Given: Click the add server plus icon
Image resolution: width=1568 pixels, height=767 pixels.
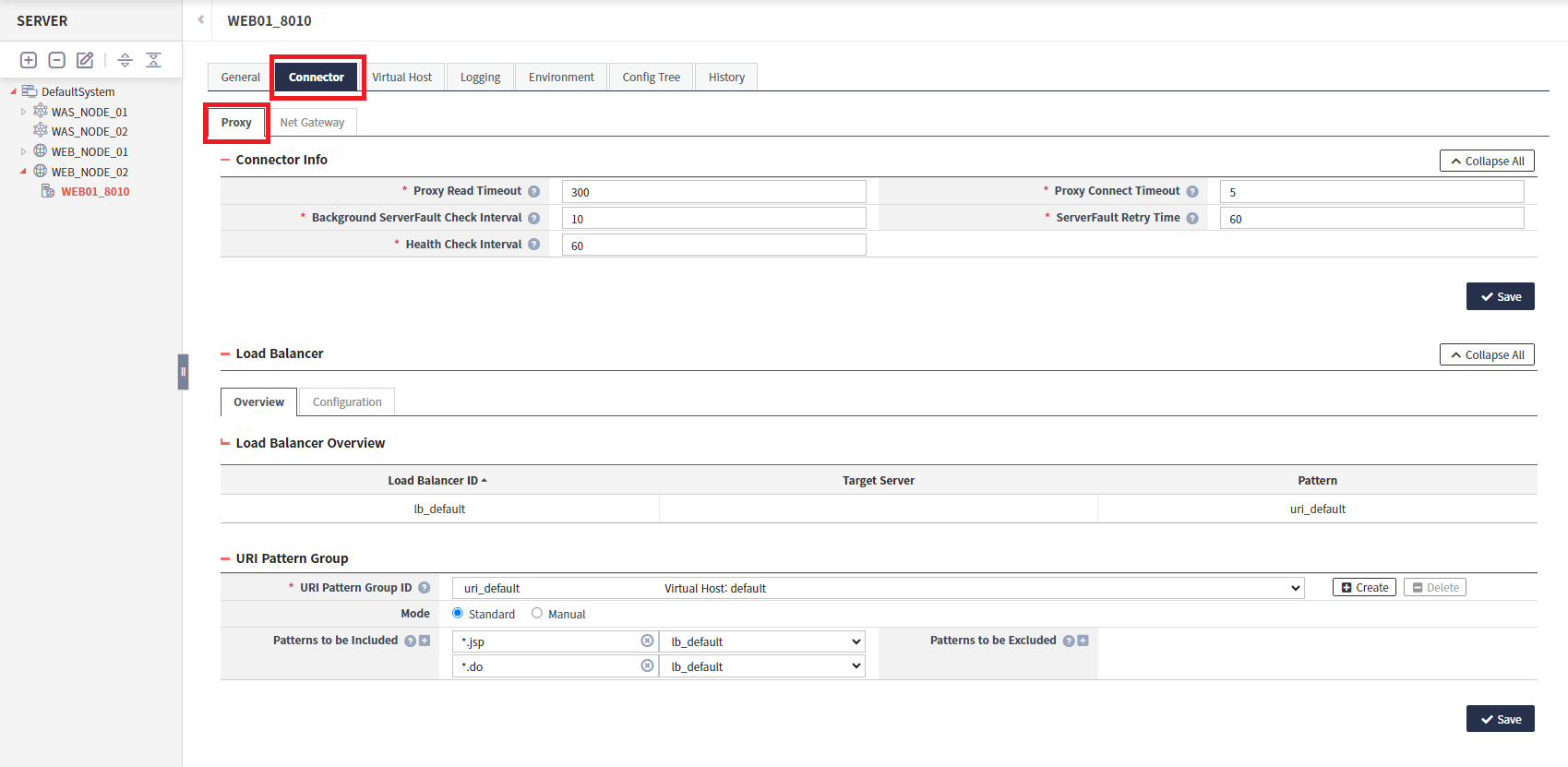Looking at the screenshot, I should [x=29, y=60].
